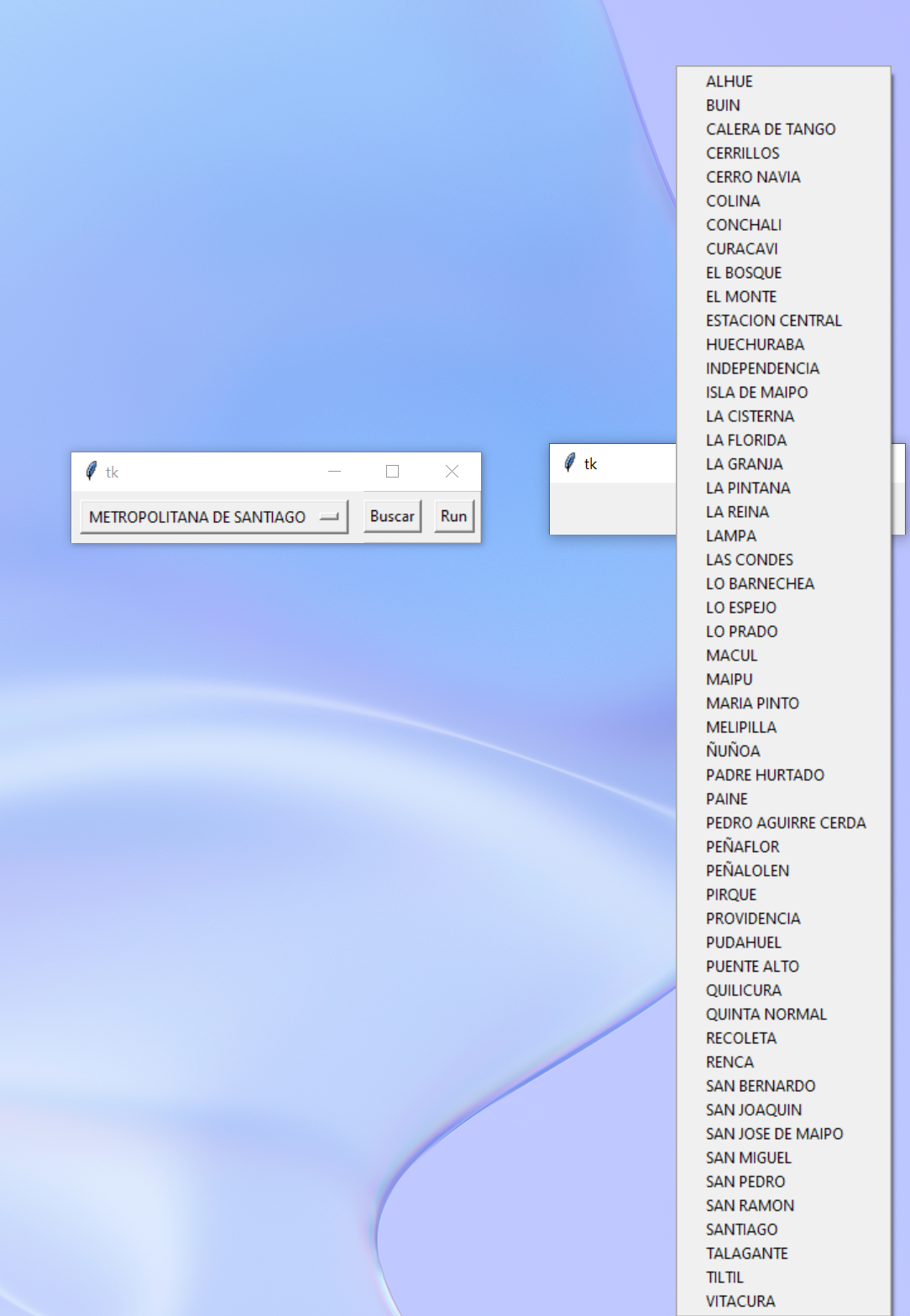Pick LAMPA from the list
Viewport: 910px width, 1316px height.
783,535
